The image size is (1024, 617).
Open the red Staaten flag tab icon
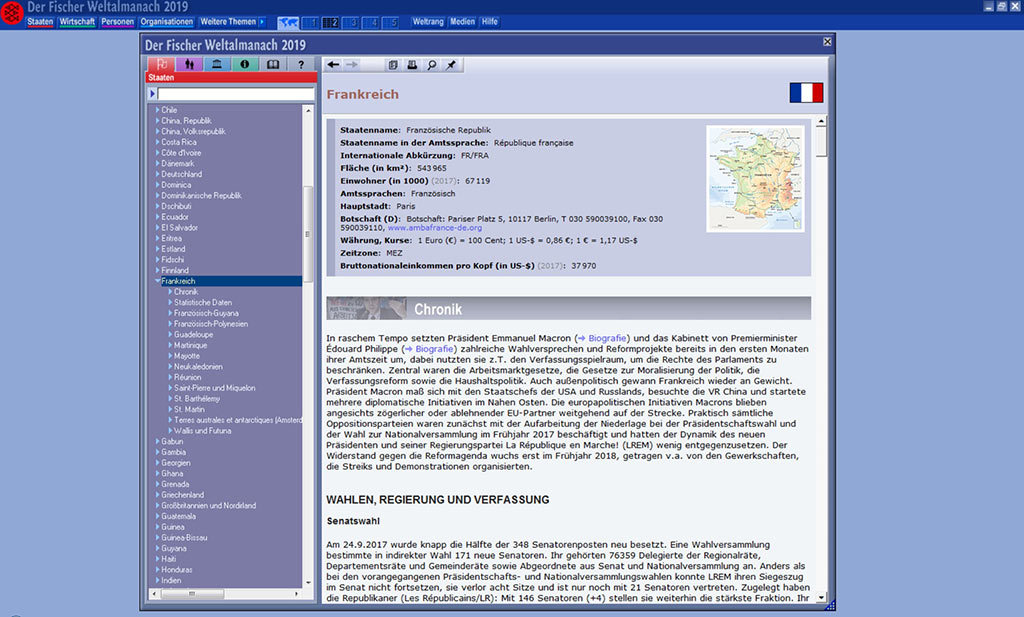point(161,64)
